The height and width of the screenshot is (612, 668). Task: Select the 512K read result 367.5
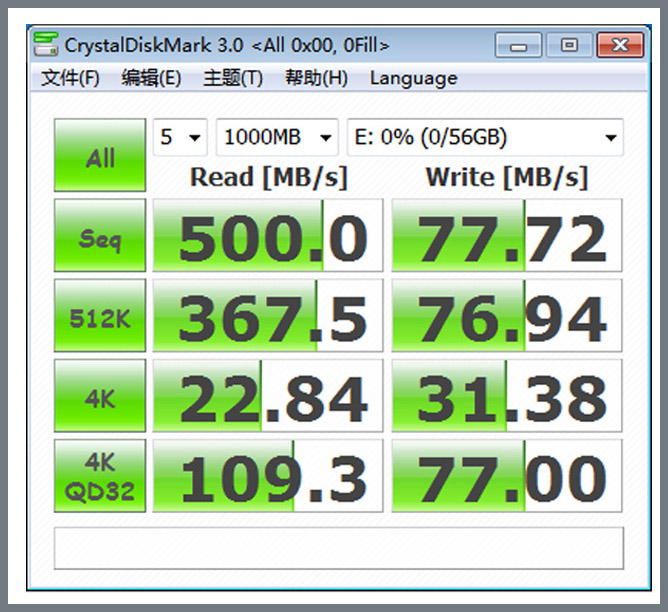(268, 316)
